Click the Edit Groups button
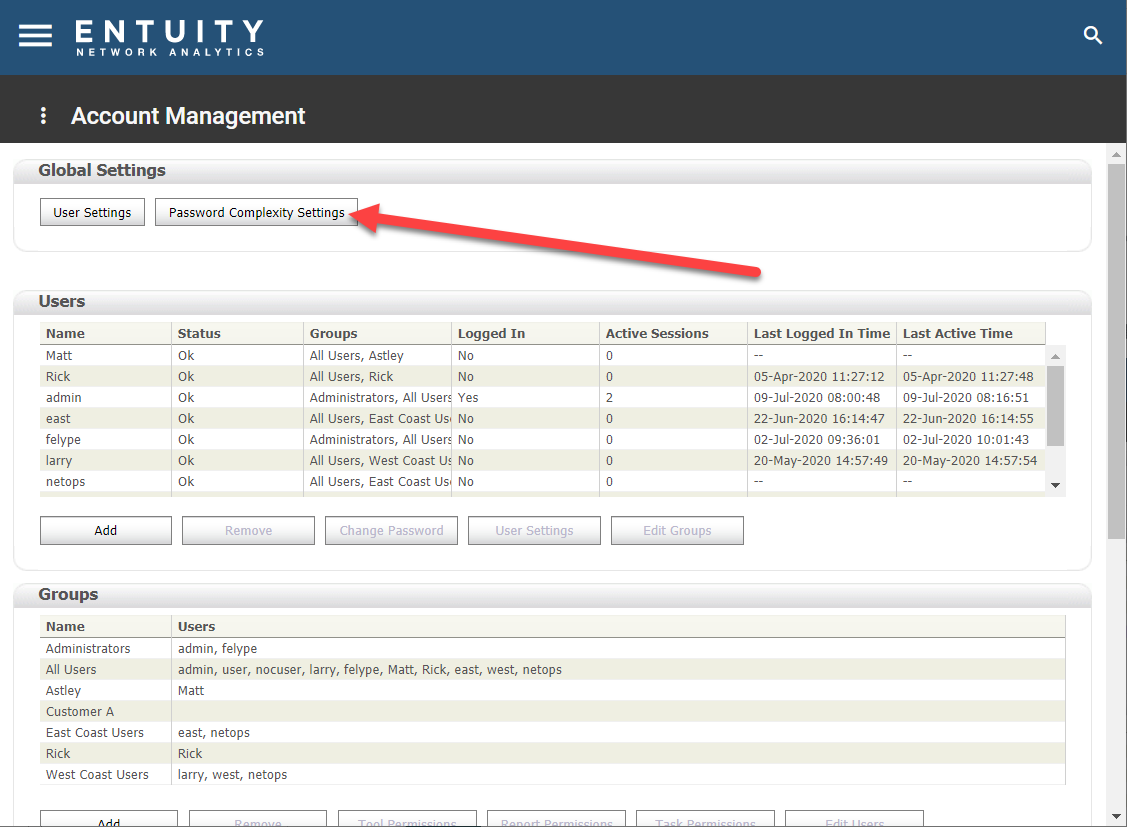 click(677, 530)
